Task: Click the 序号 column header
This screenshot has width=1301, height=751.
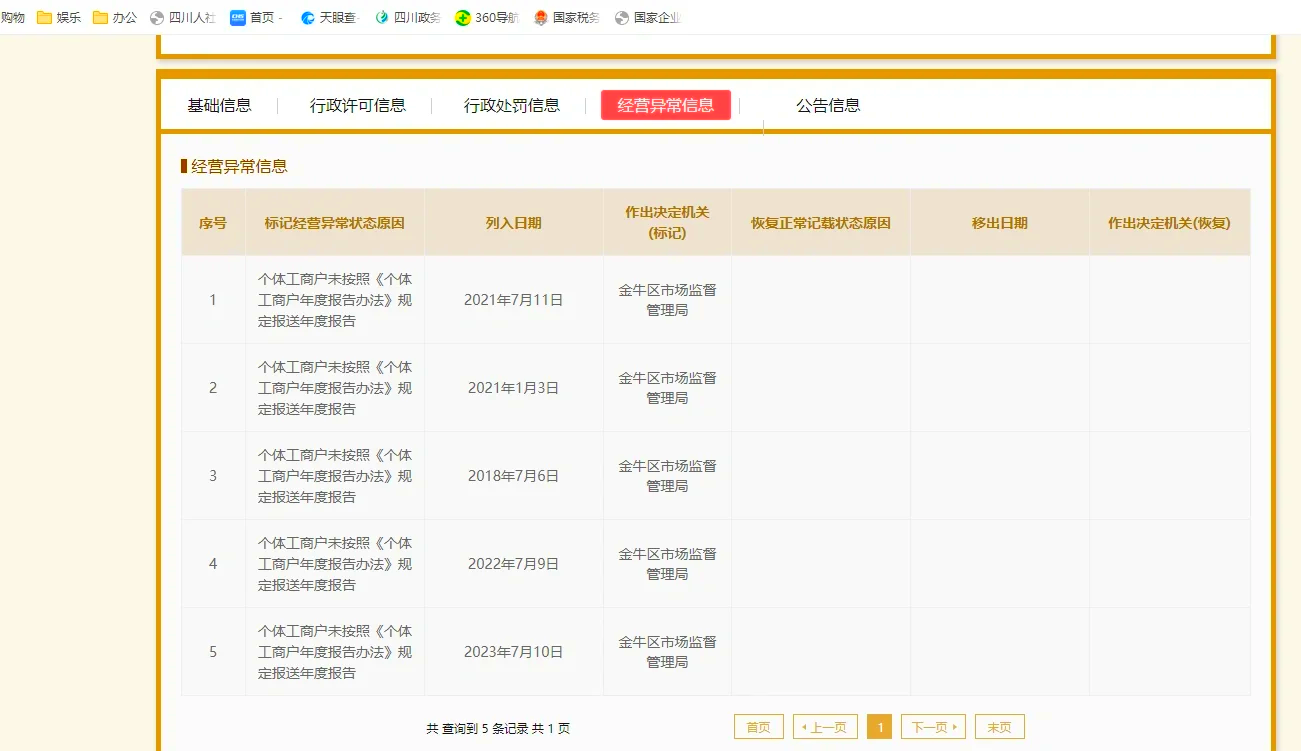Action: 213,223
